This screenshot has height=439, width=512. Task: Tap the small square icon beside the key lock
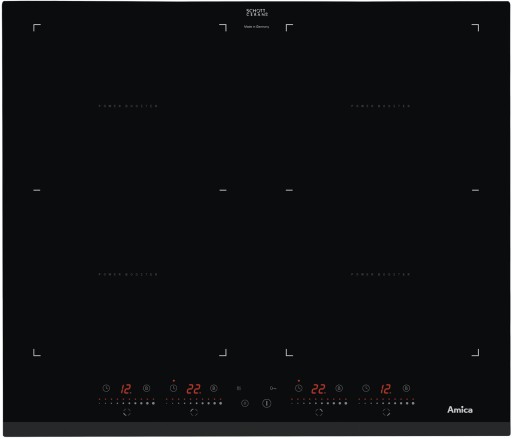[x=239, y=388]
